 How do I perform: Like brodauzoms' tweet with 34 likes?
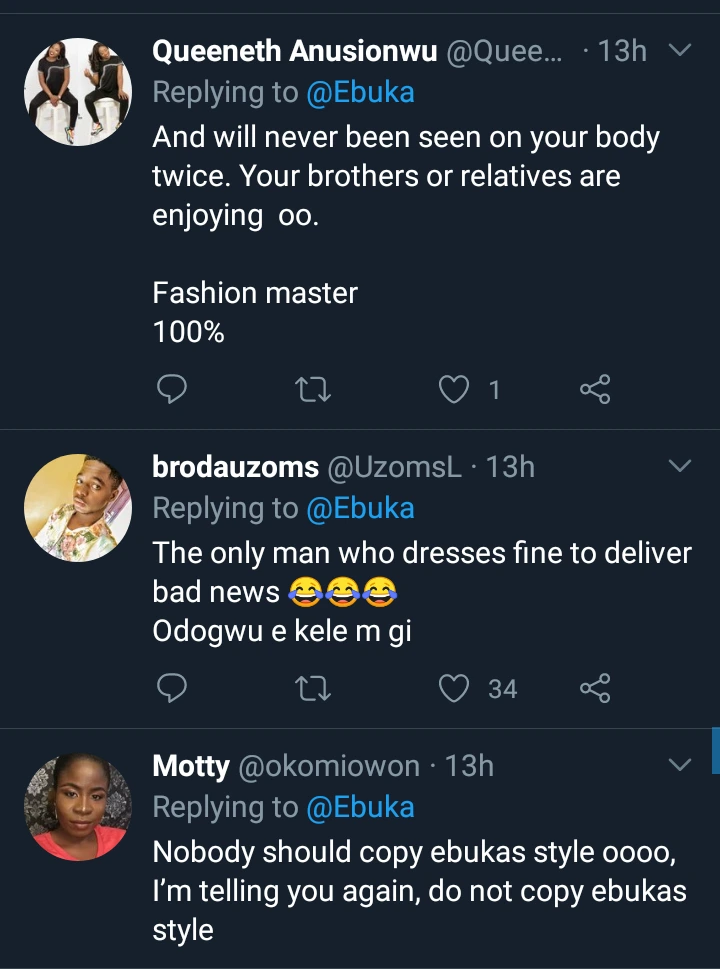click(x=456, y=687)
